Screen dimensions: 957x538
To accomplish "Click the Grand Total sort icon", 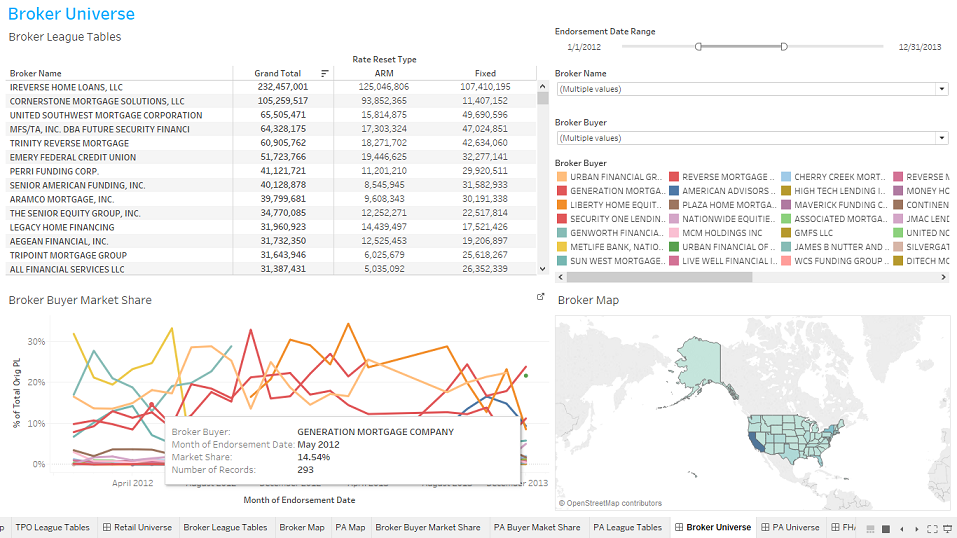I will [x=325, y=73].
